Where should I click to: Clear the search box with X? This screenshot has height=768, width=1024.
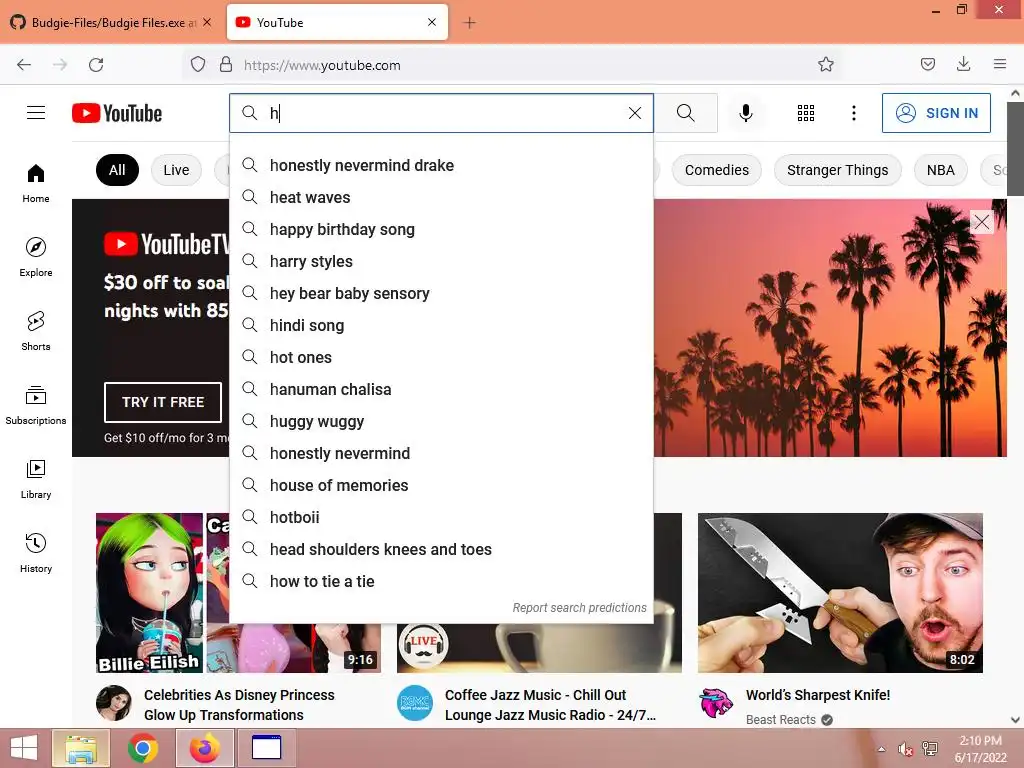click(x=635, y=113)
